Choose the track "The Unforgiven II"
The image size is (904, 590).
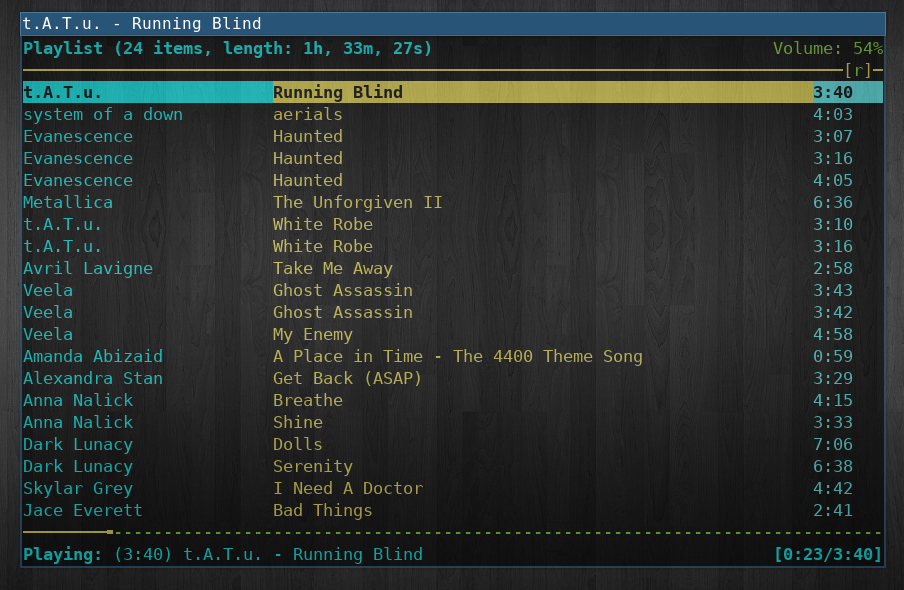357,202
